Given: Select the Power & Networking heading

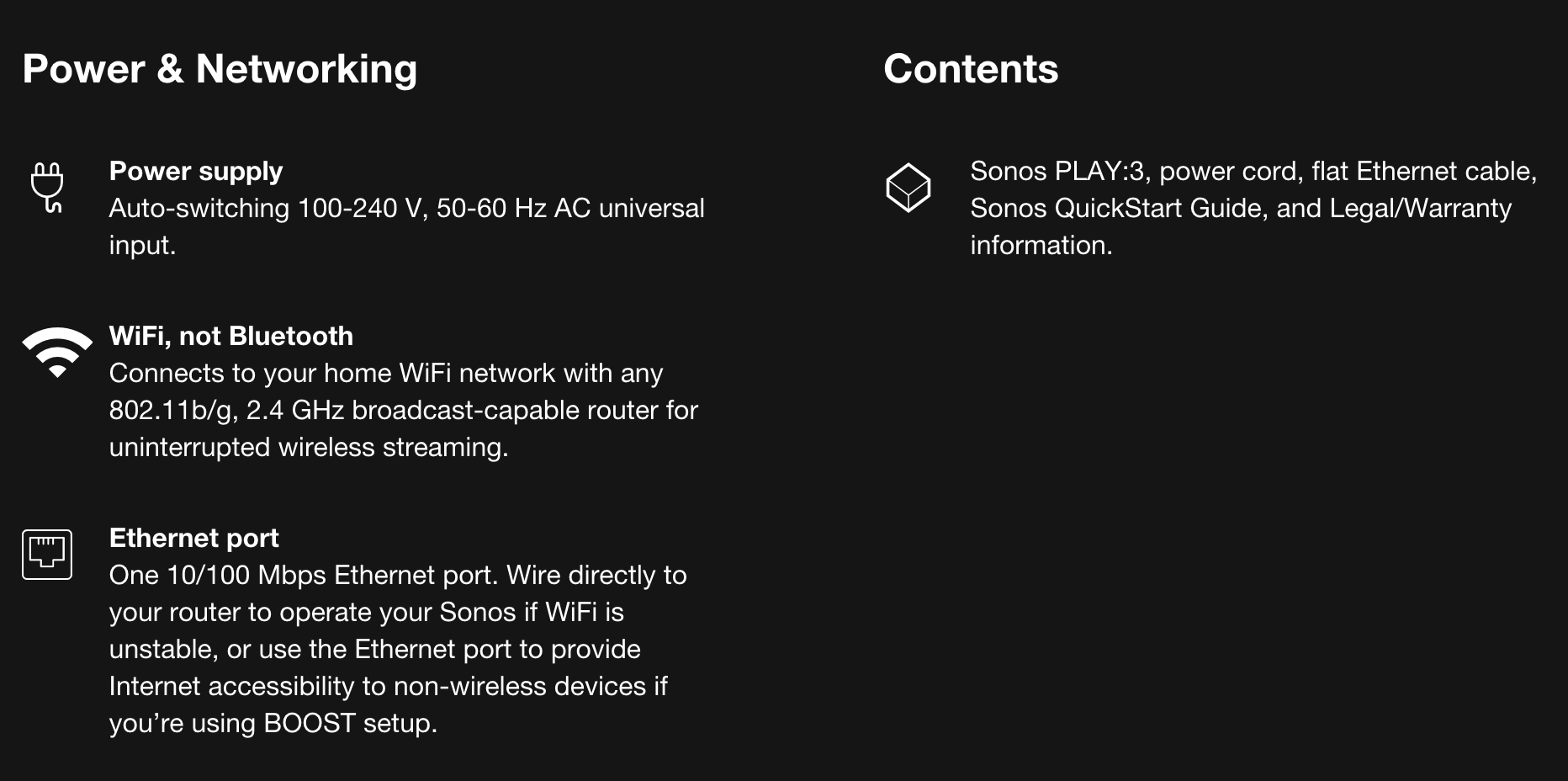Looking at the screenshot, I should [x=220, y=69].
